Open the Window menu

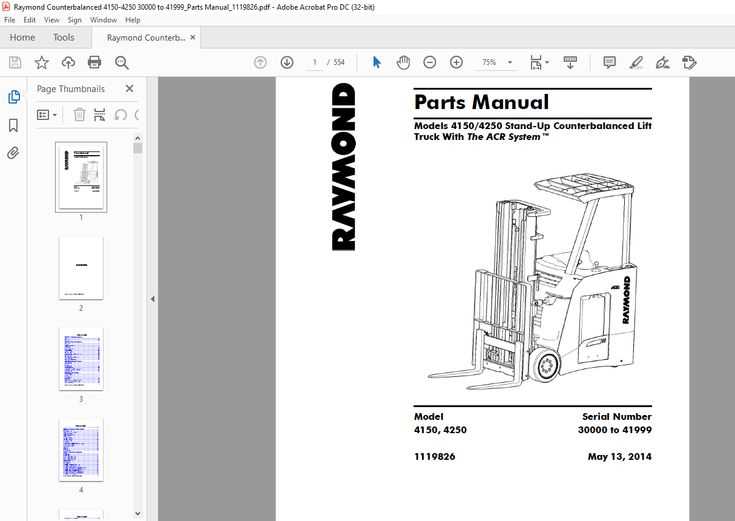tap(103, 20)
